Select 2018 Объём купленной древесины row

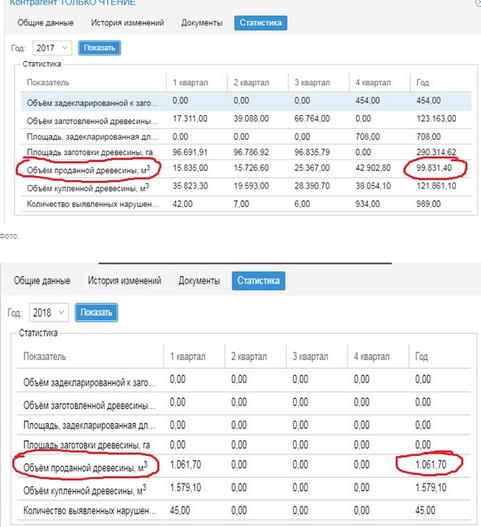tap(244, 489)
